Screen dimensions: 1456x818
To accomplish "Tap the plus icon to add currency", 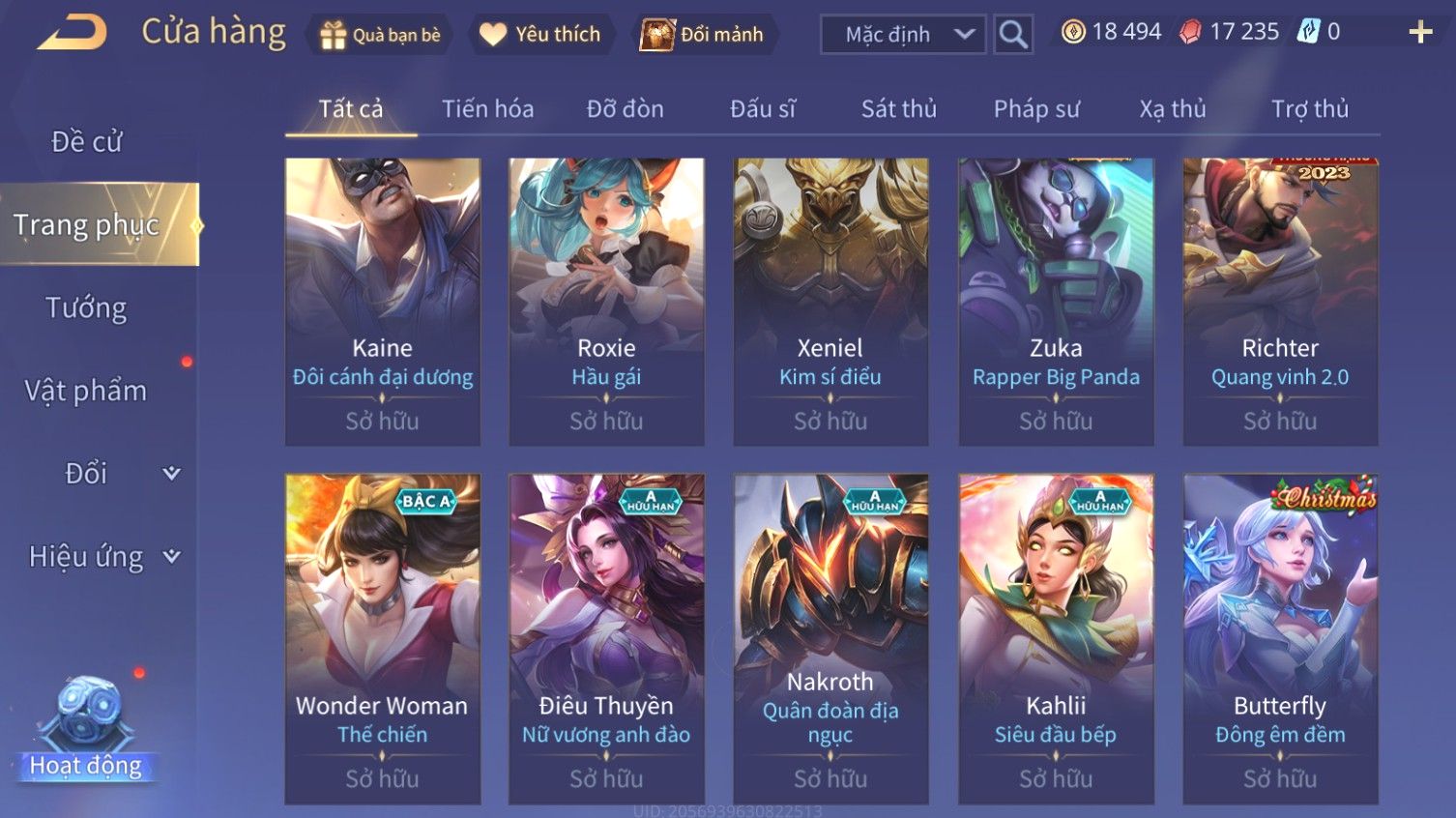I will click(1420, 33).
